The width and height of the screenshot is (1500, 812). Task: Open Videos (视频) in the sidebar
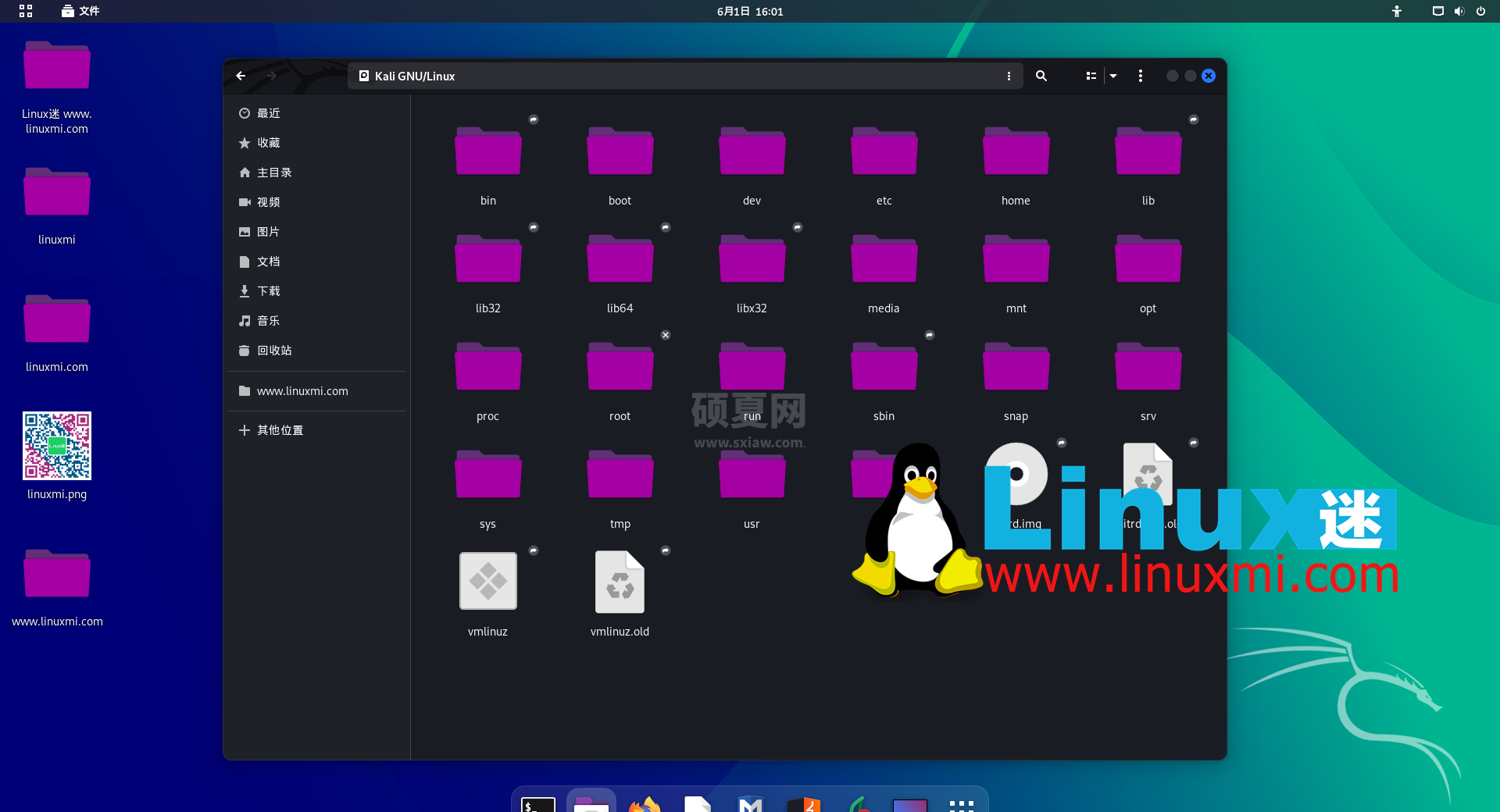point(316,202)
